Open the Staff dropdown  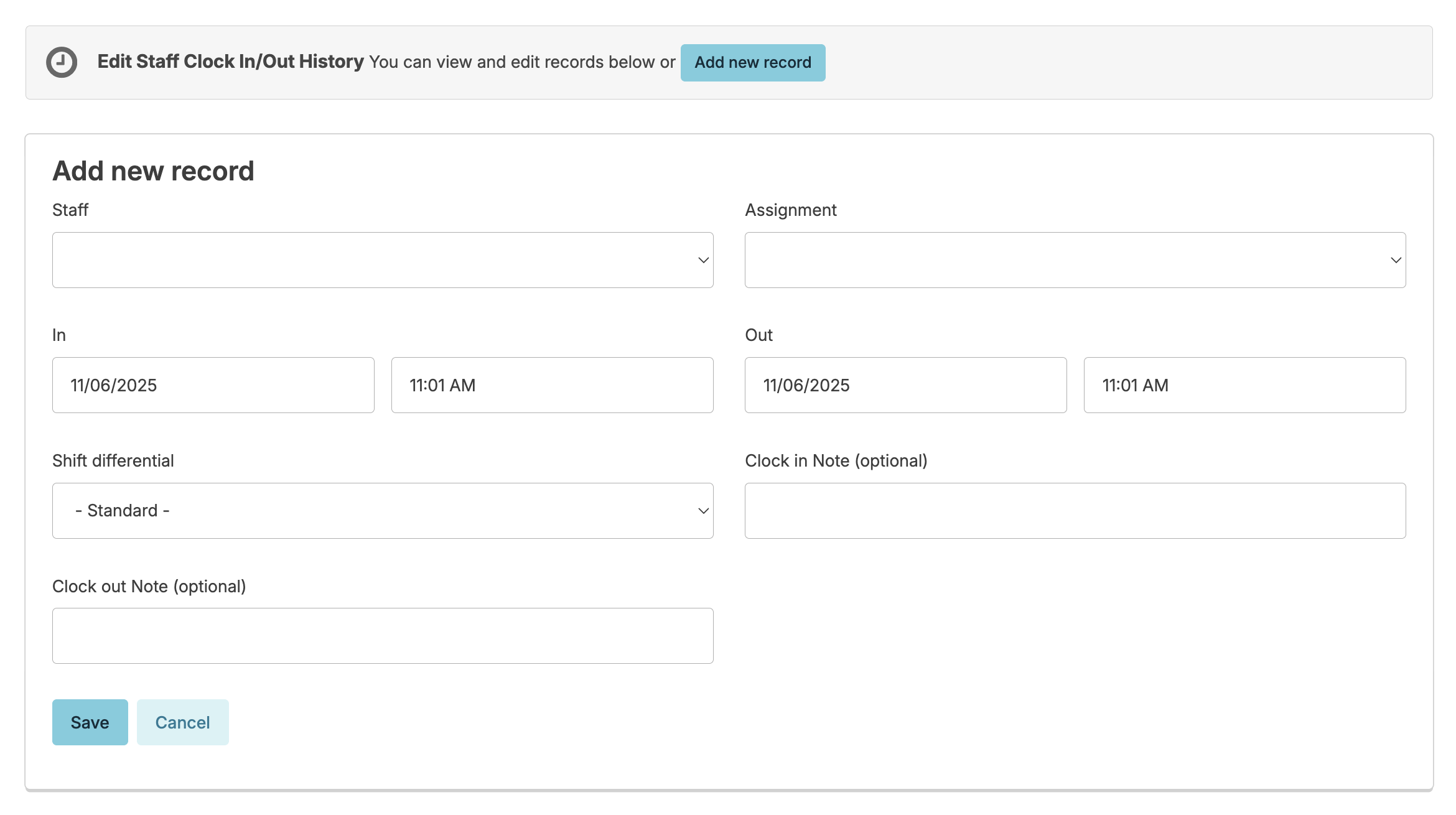point(382,260)
